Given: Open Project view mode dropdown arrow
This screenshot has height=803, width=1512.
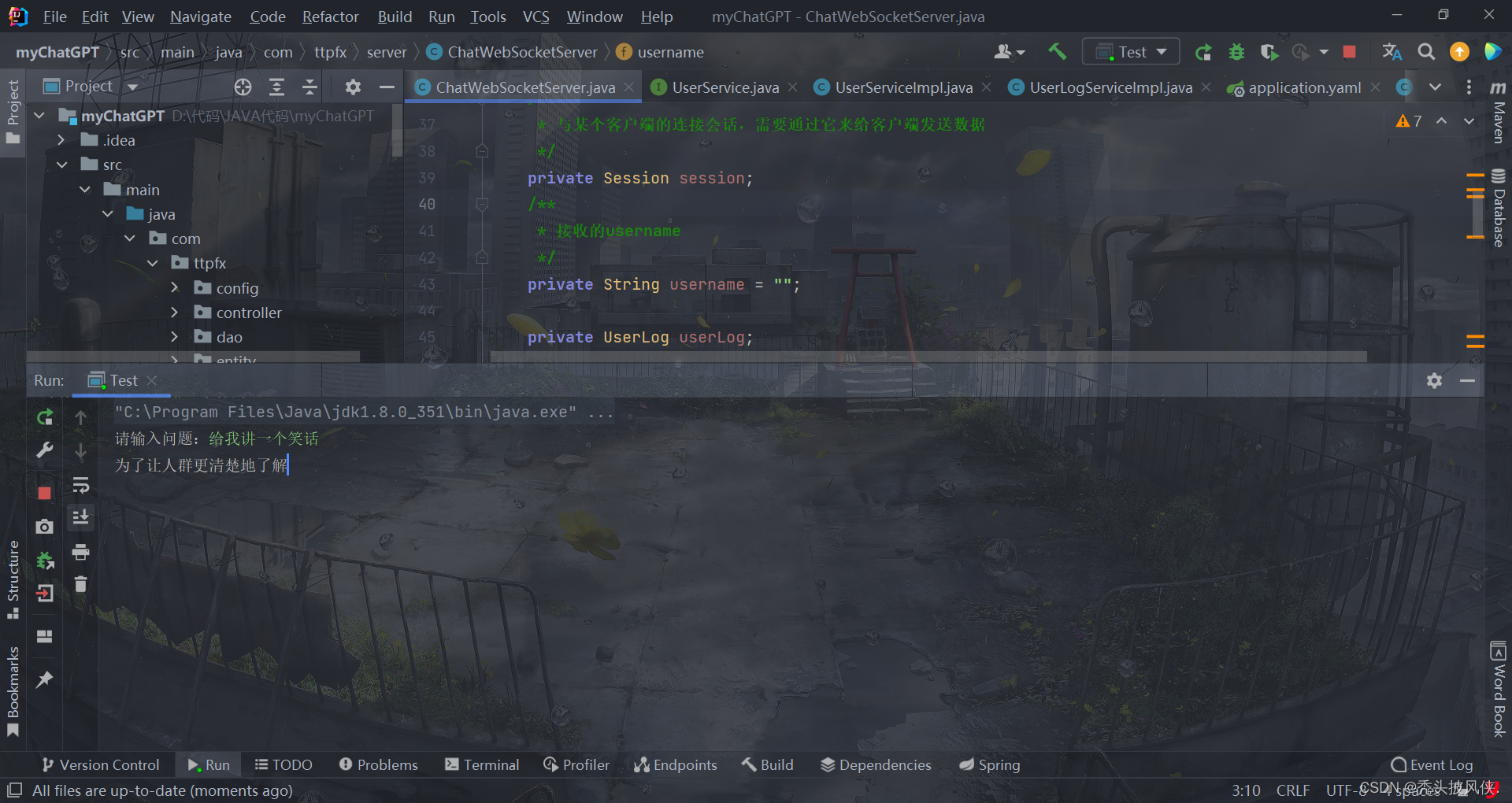Looking at the screenshot, I should click(132, 87).
